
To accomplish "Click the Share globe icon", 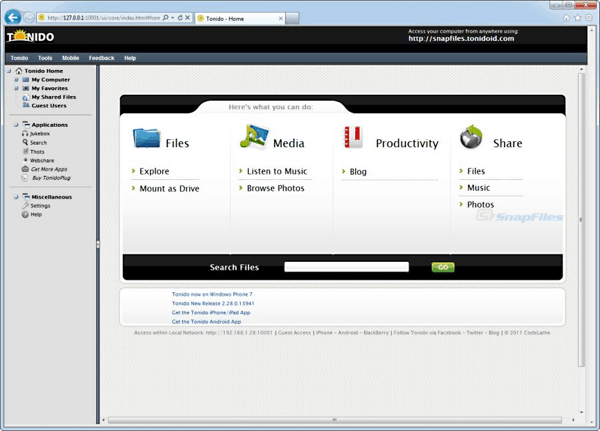I will [x=471, y=138].
